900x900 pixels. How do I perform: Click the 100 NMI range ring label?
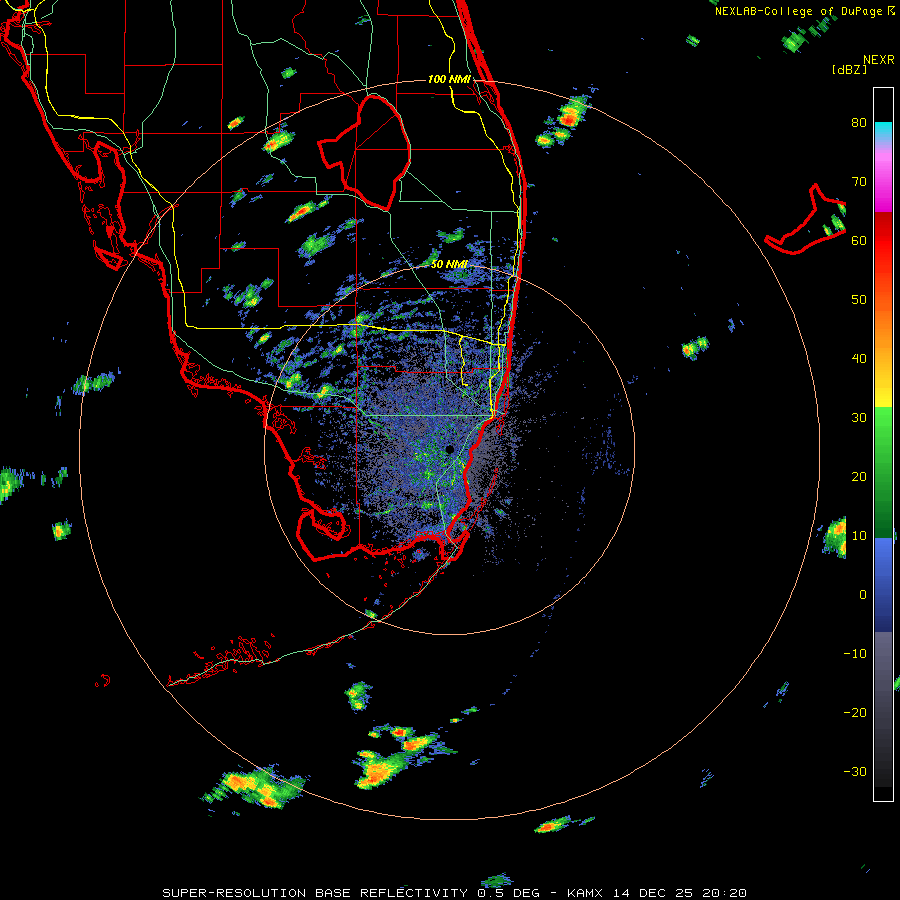pyautogui.click(x=449, y=79)
